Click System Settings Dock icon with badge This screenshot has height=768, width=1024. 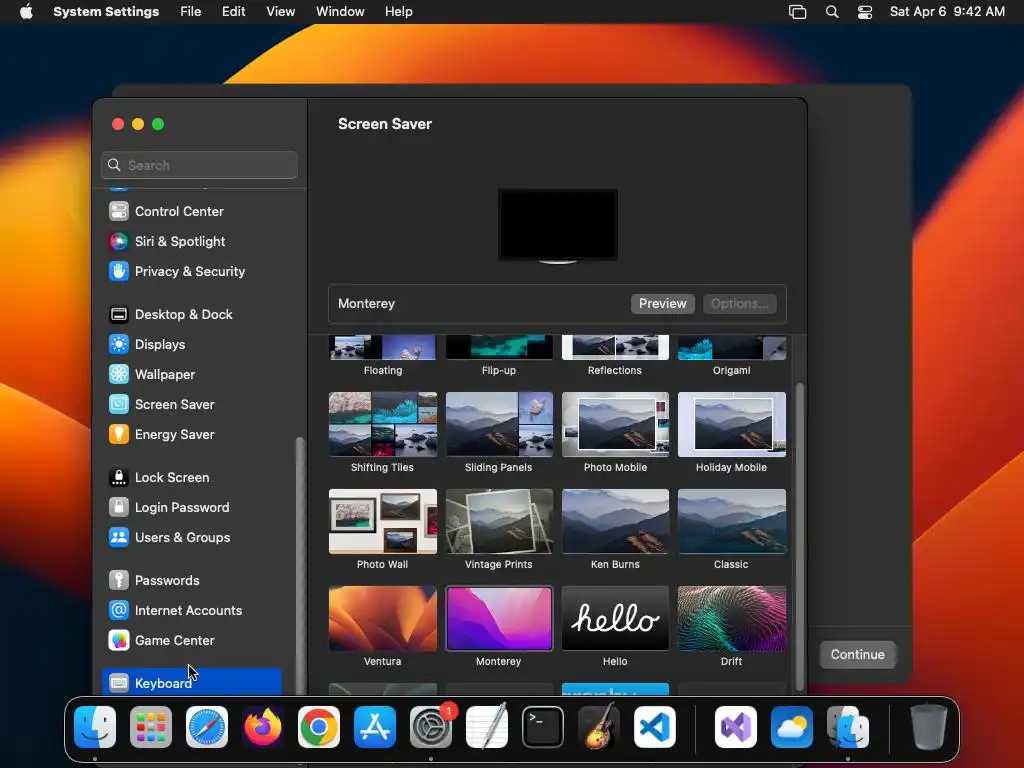[431, 727]
